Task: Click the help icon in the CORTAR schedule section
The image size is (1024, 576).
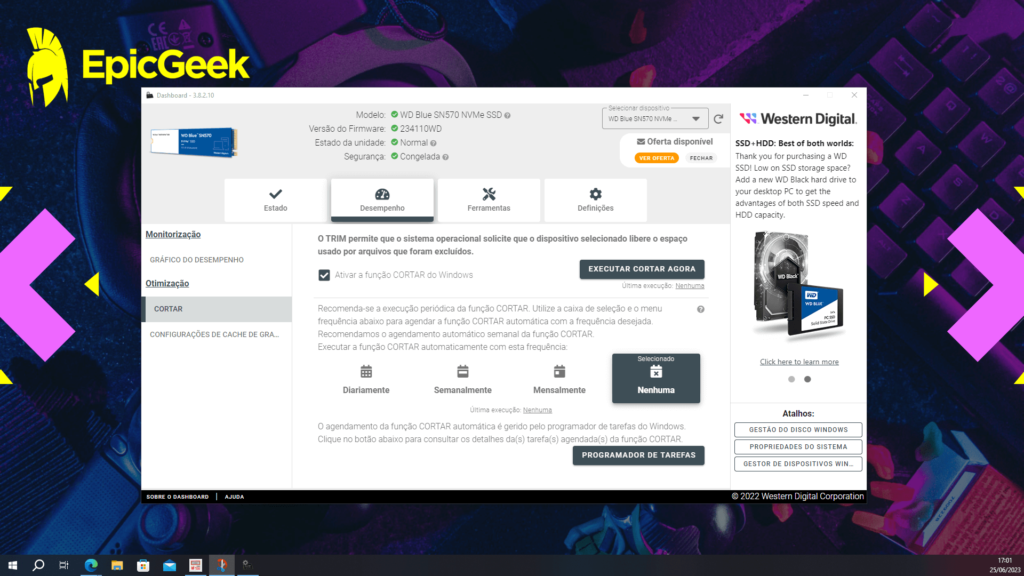Action: [x=700, y=309]
